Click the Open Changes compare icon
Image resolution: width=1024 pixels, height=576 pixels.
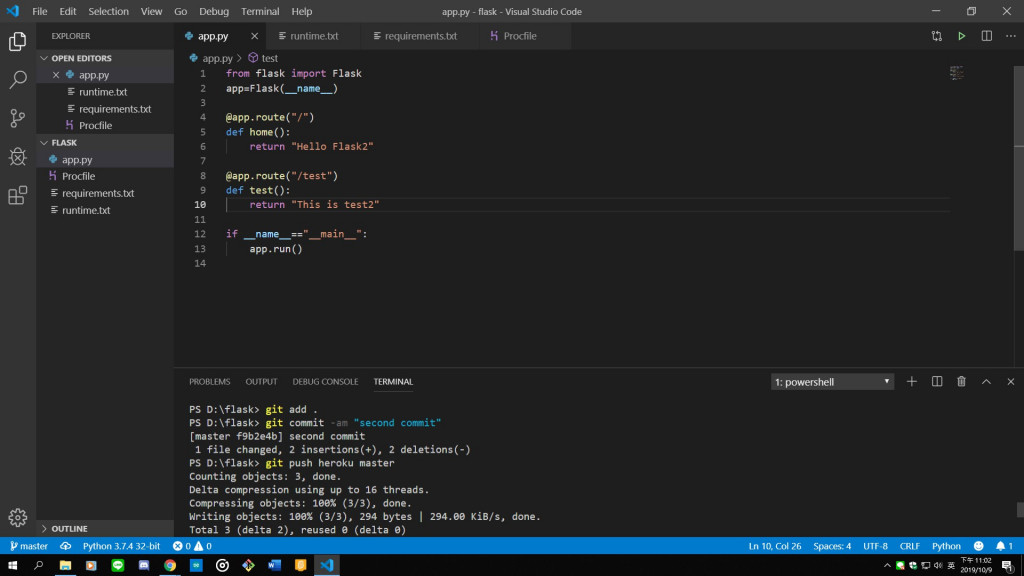(936, 36)
